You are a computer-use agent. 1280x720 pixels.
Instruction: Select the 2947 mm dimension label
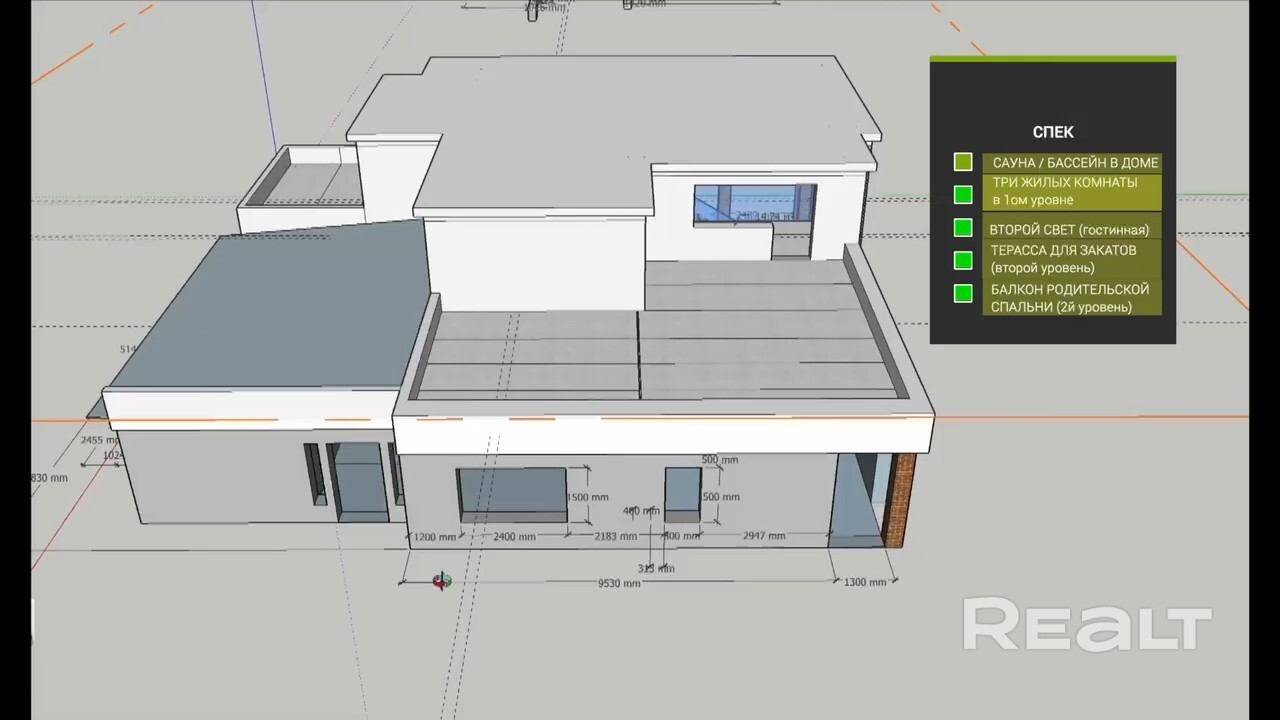763,537
